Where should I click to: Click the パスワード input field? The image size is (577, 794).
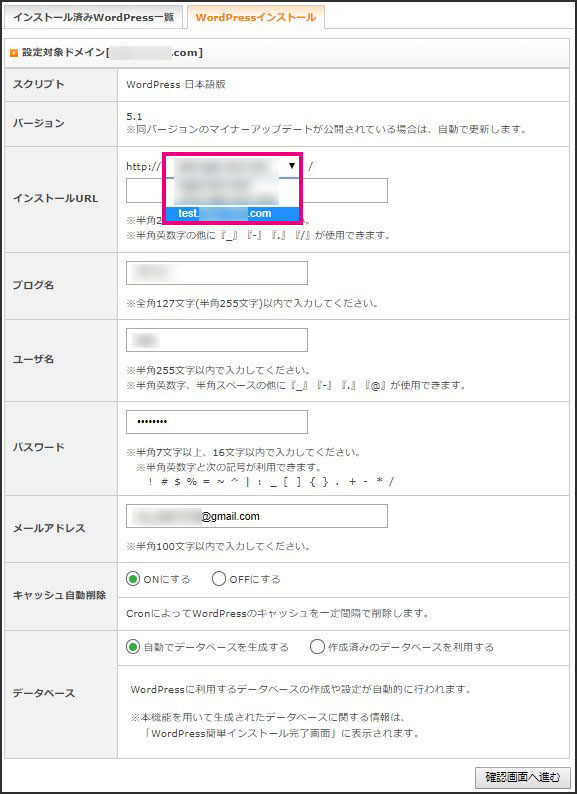click(217, 422)
